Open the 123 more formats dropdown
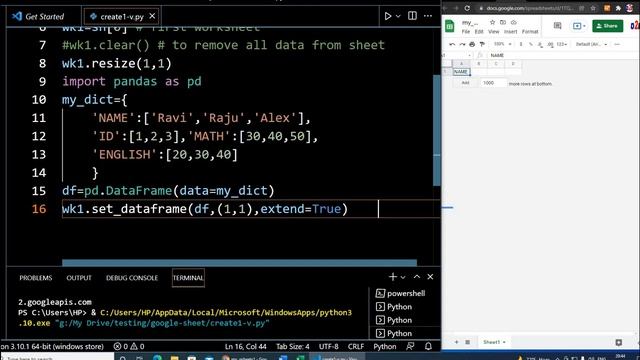Viewport: 640px width, 360px height. tap(562, 44)
